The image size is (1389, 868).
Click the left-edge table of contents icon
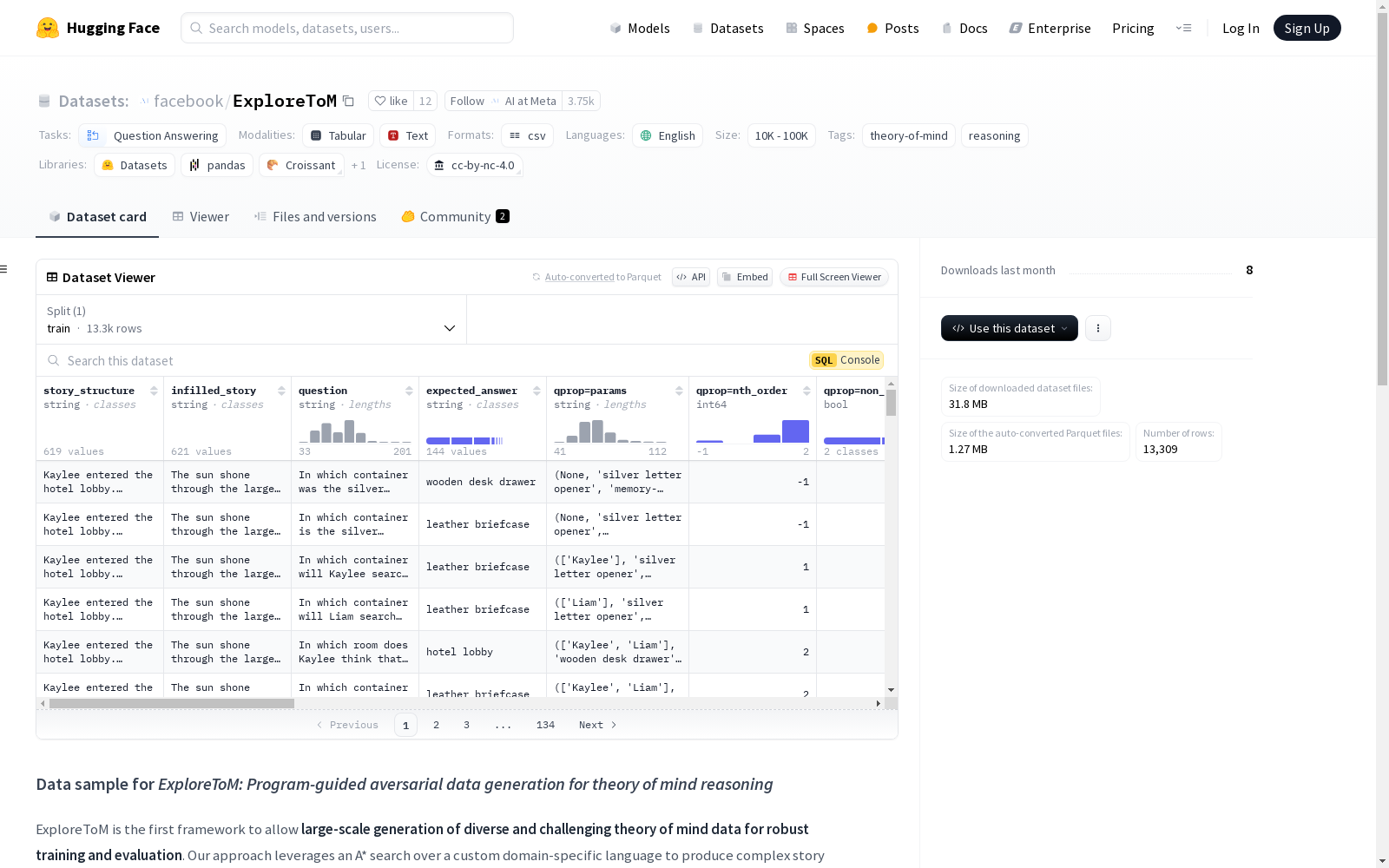click(x=4, y=269)
